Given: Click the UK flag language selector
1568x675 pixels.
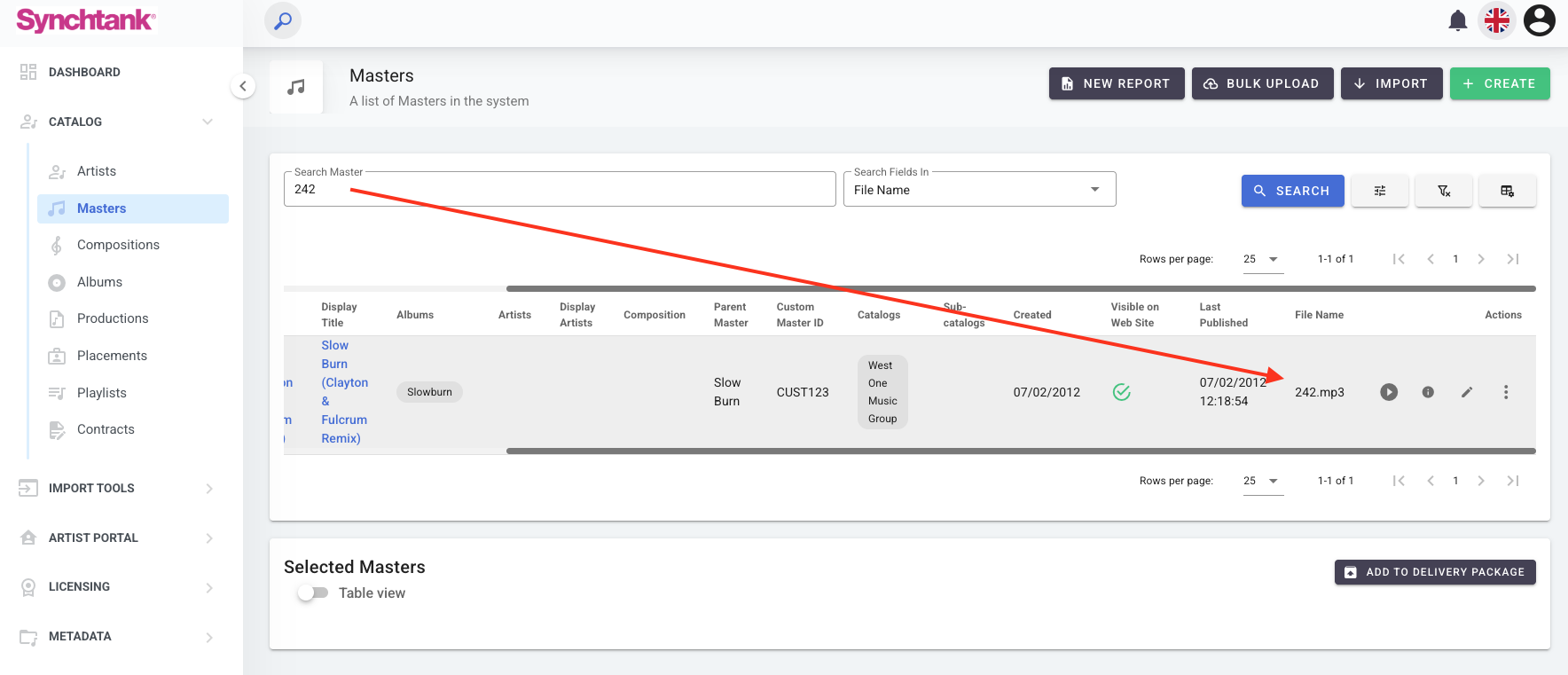Looking at the screenshot, I should 1497,20.
